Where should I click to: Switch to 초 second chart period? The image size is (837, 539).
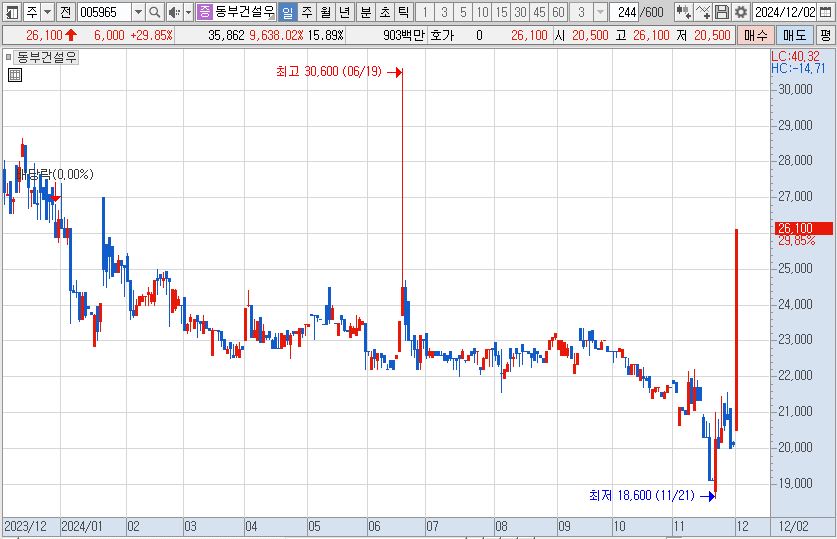click(x=385, y=12)
